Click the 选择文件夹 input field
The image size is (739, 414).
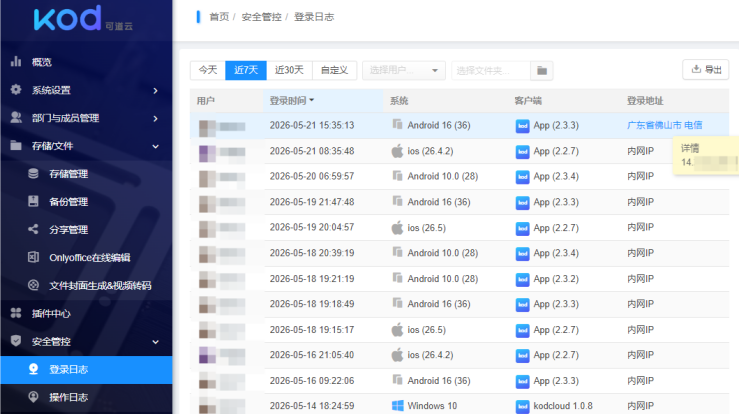pyautogui.click(x=491, y=71)
